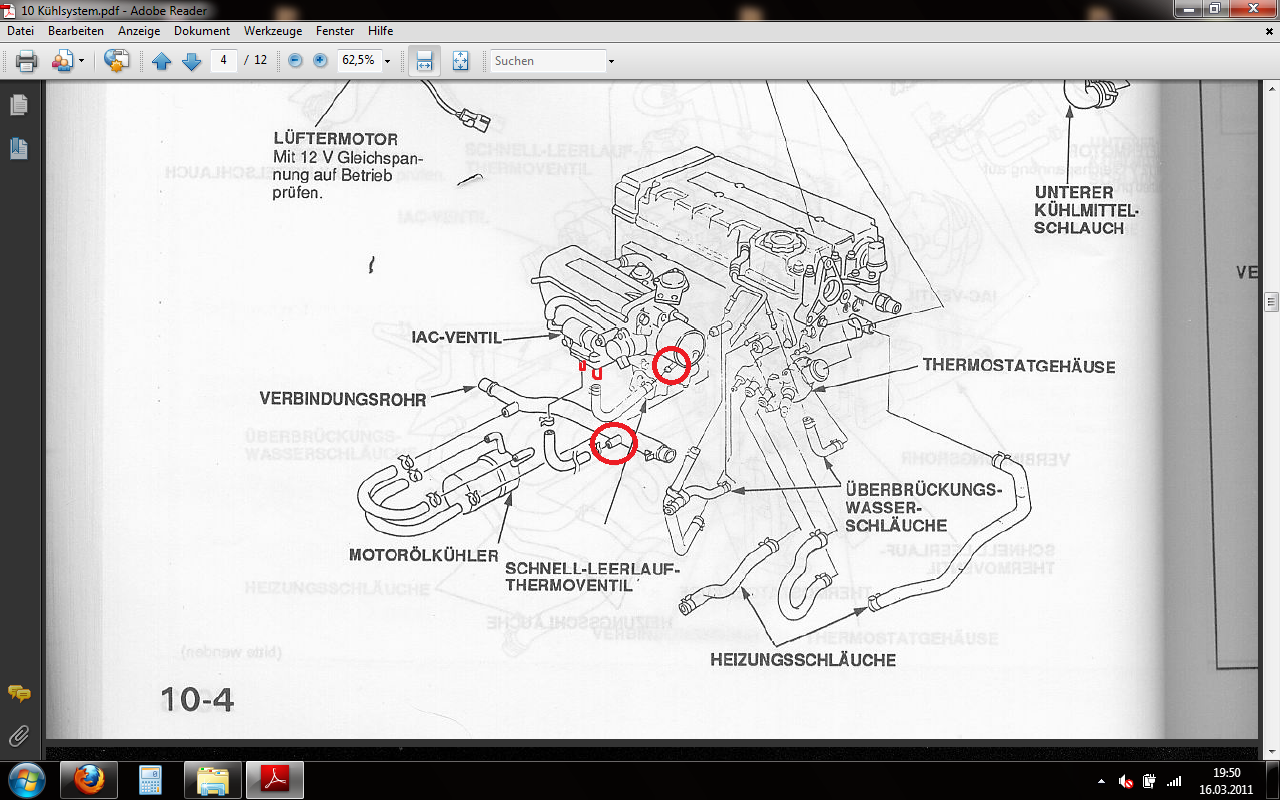The image size is (1280, 800).
Task: Click the Windows Start button
Action: 25,780
